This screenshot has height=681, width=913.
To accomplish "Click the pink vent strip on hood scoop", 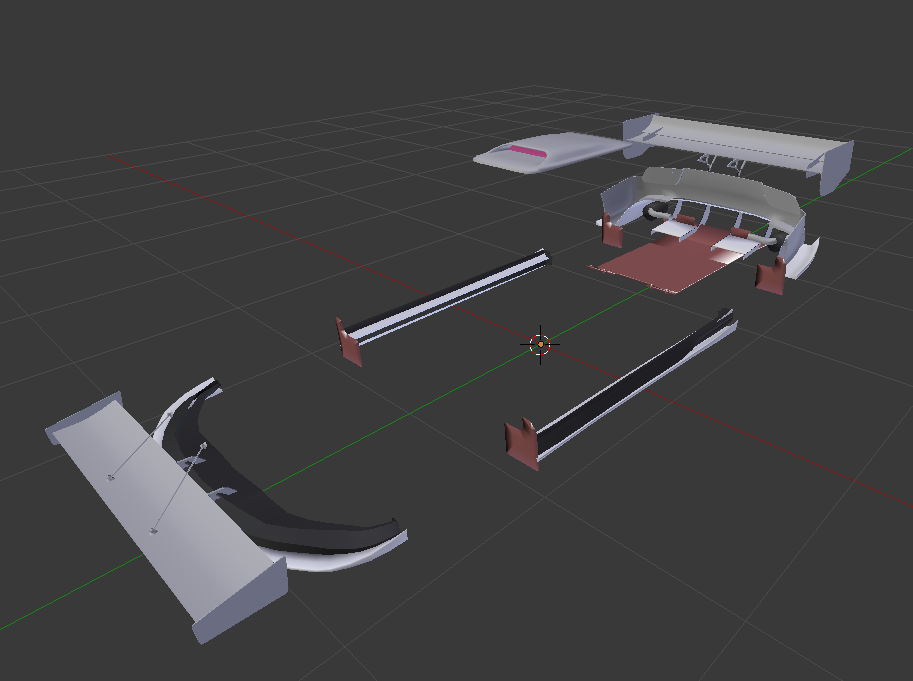I will [x=526, y=152].
